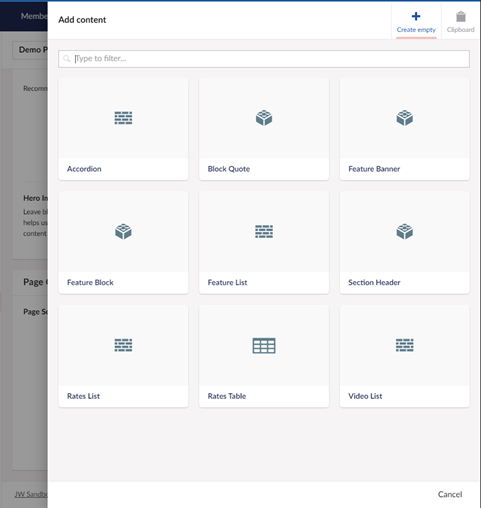The height and width of the screenshot is (508, 481).
Task: Click the Cancel button
Action: 450,494
